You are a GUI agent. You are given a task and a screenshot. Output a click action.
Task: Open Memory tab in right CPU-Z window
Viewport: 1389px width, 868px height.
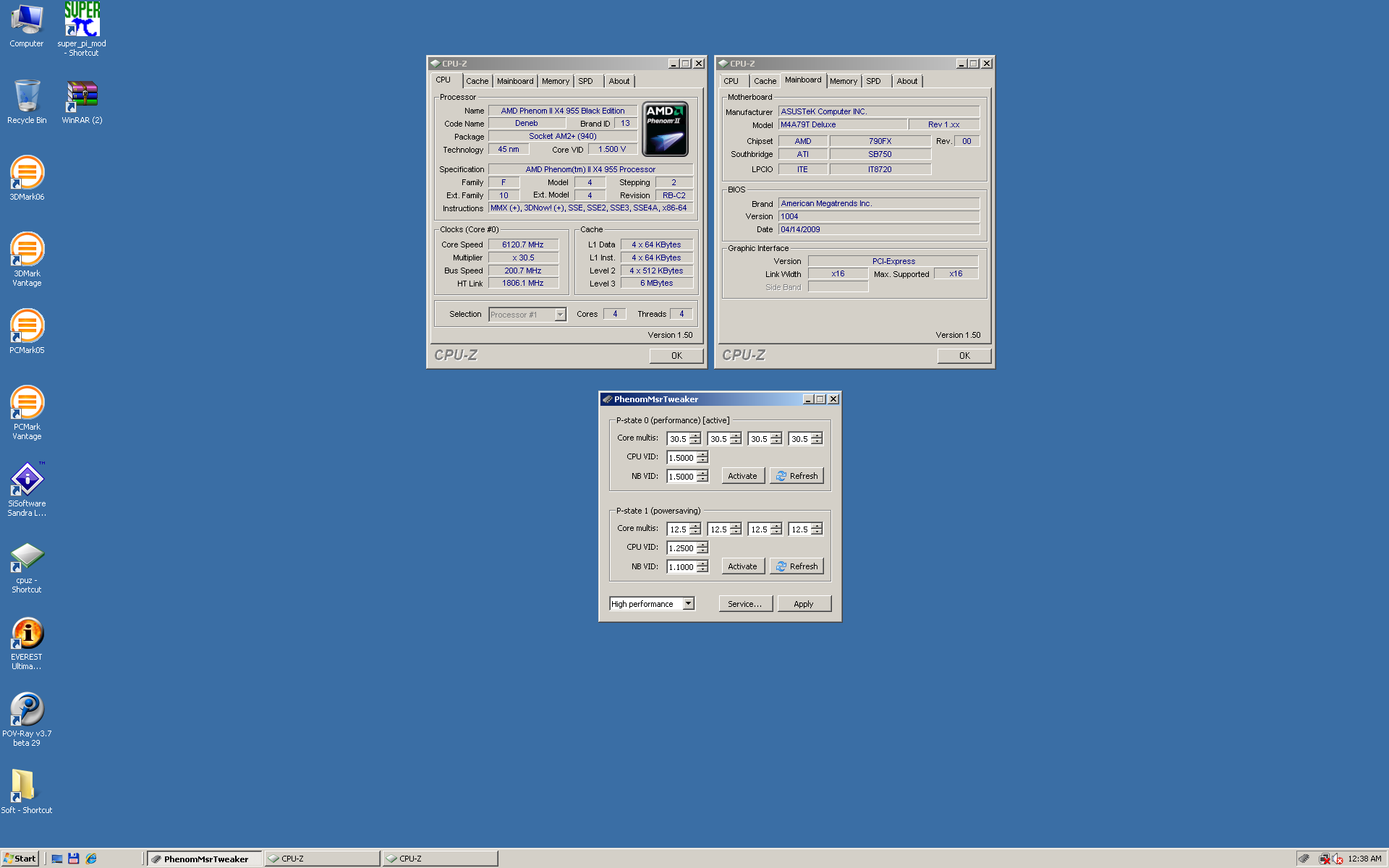click(x=844, y=81)
